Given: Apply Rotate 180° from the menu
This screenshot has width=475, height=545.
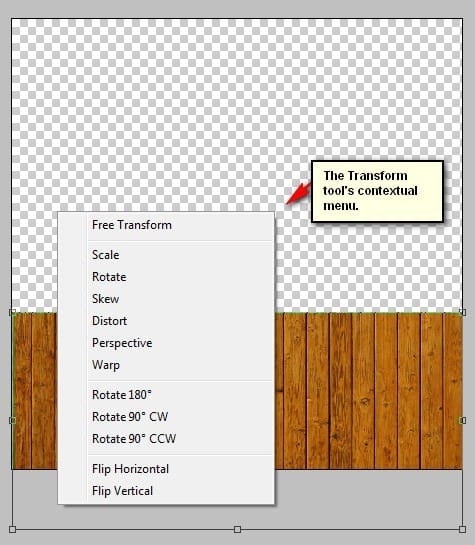Looking at the screenshot, I should tap(166, 395).
